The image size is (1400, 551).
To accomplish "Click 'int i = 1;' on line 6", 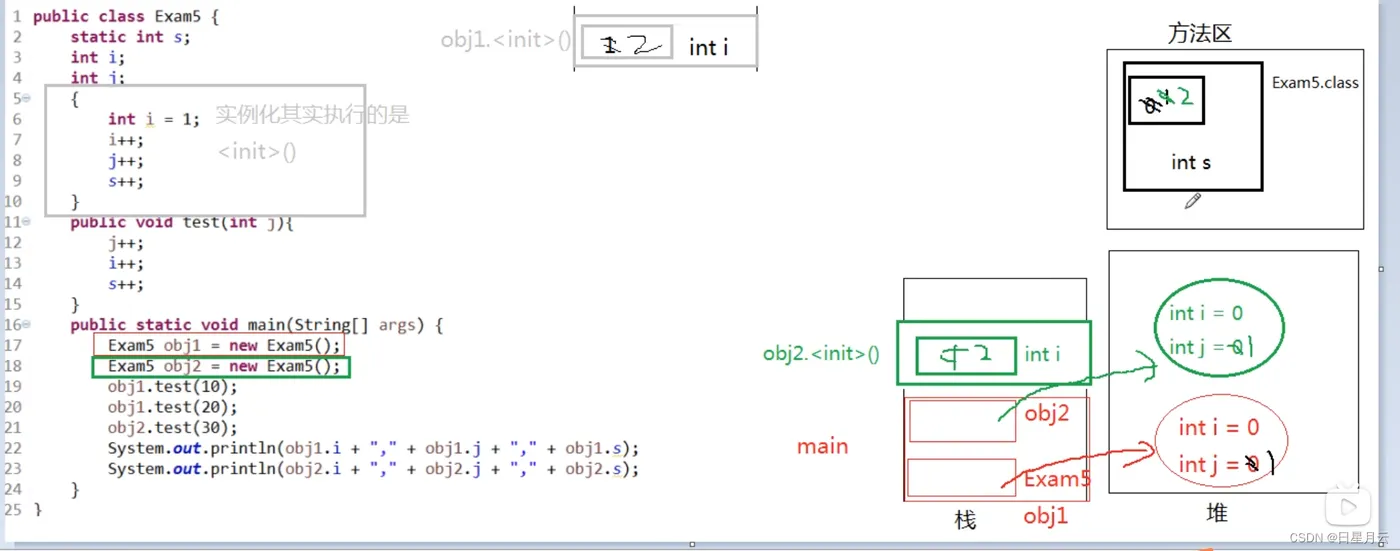I will click(154, 119).
